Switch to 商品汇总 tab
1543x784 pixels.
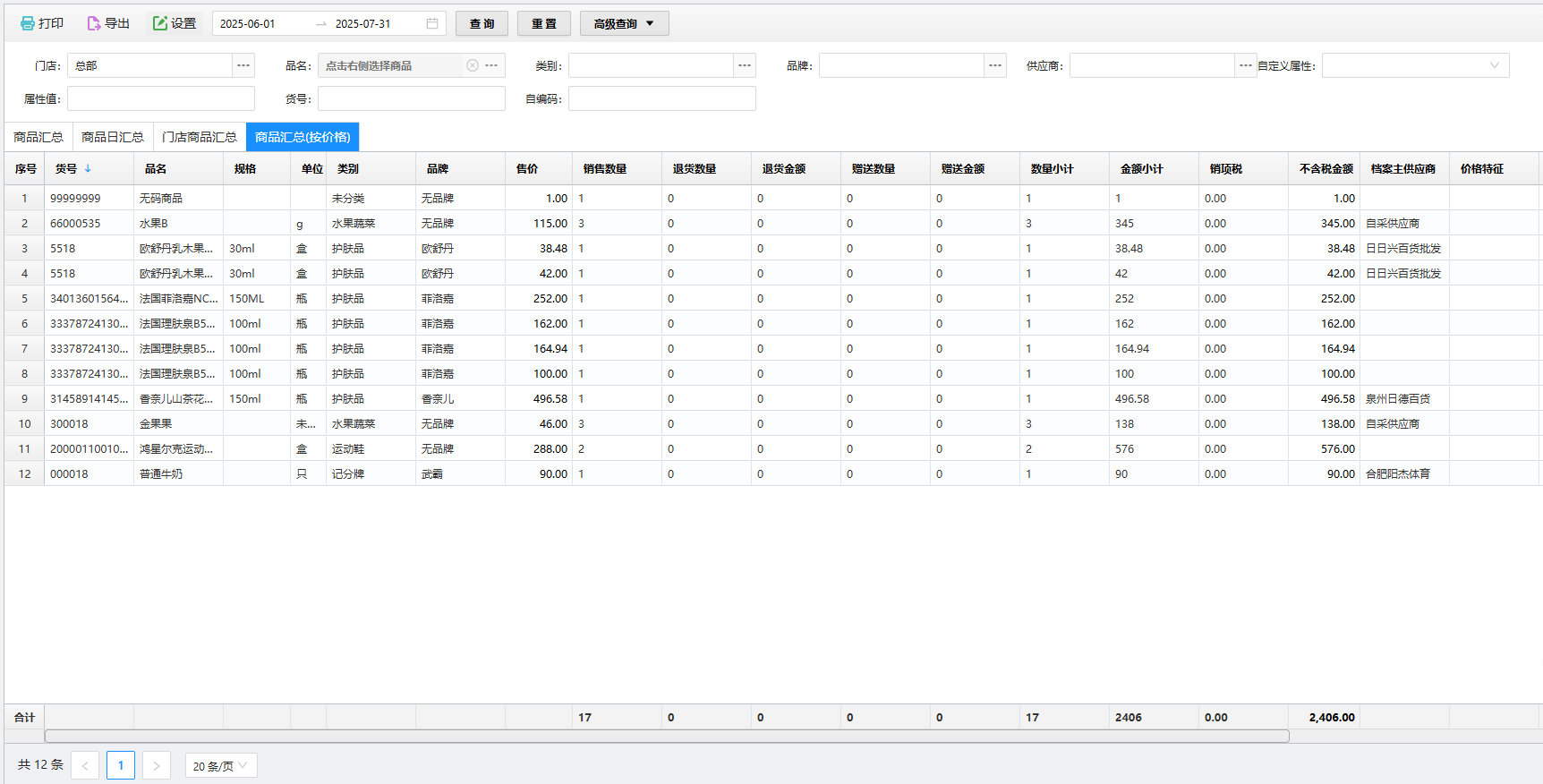tap(38, 137)
